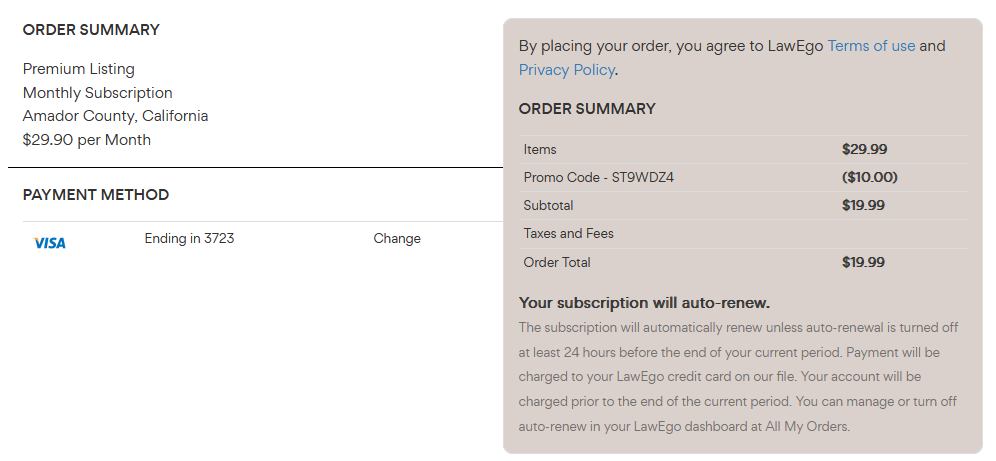Click Amador County, California text
This screenshot has height=461, width=996.
(x=115, y=116)
